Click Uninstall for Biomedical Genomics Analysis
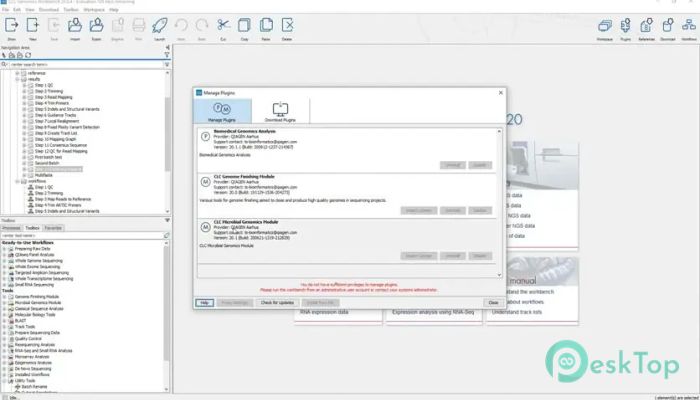Image resolution: width=700 pixels, height=400 pixels. click(453, 165)
